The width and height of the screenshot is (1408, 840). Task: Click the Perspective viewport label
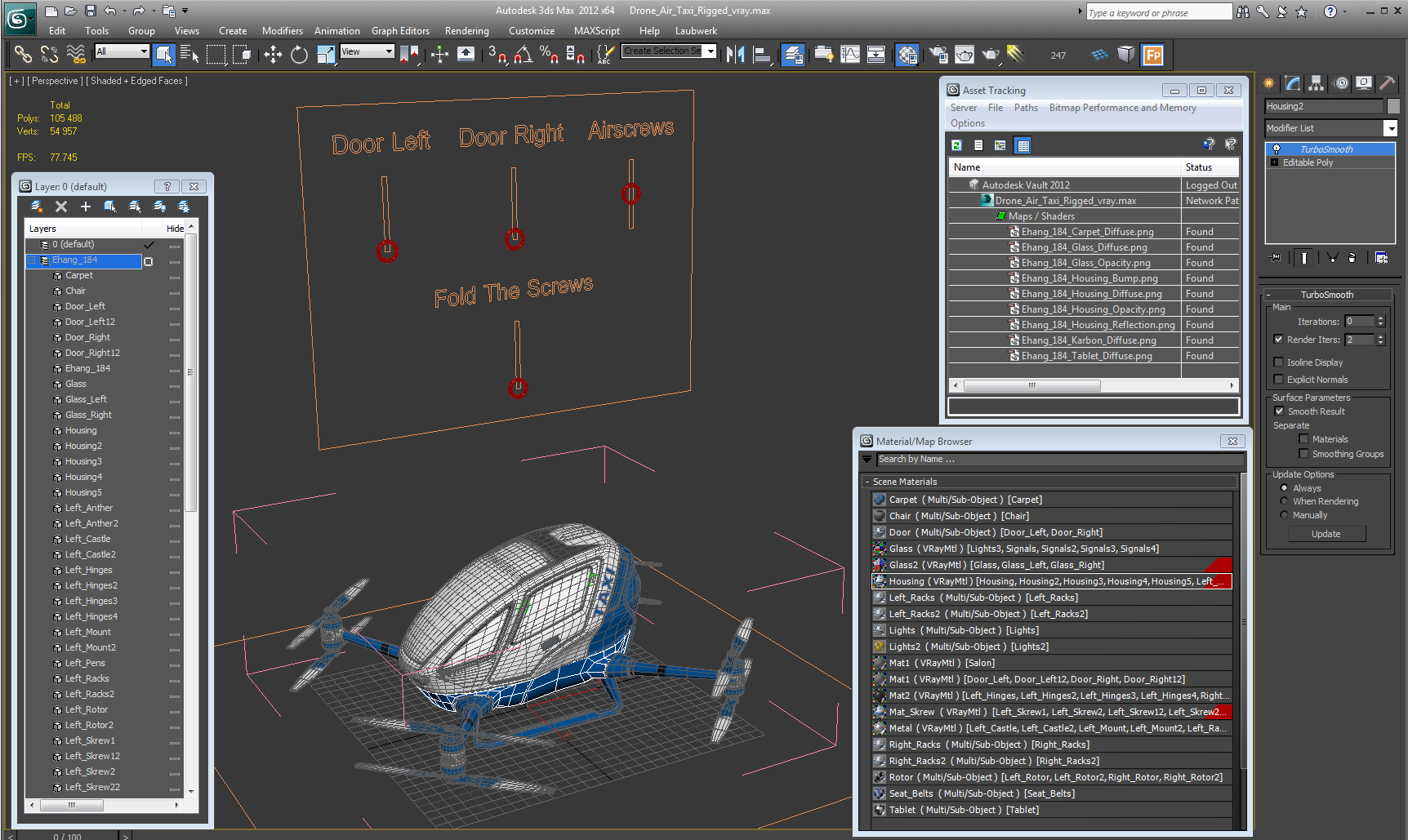[x=55, y=81]
